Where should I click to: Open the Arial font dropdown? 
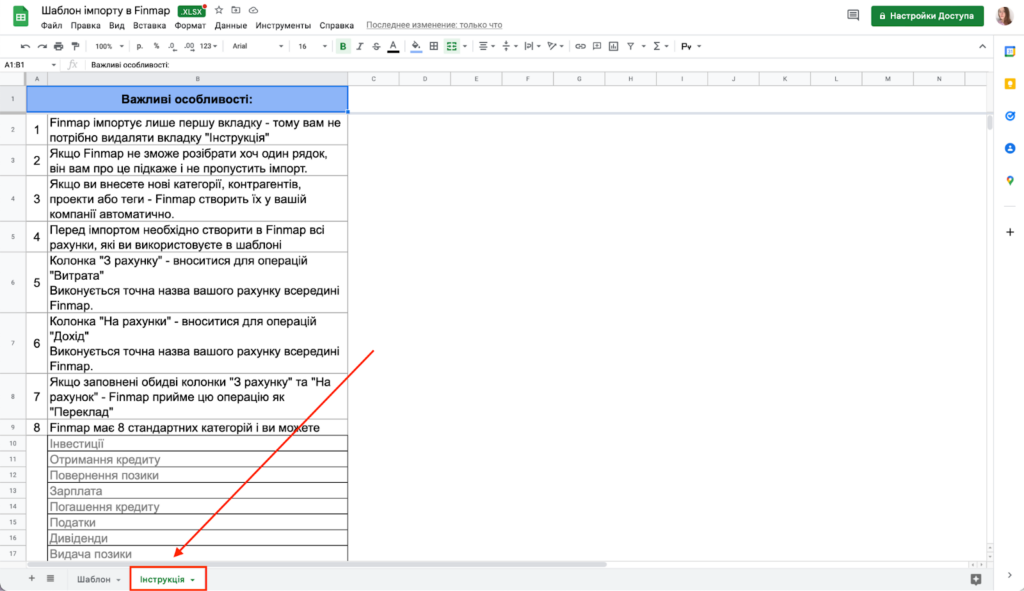pyautogui.click(x=258, y=46)
